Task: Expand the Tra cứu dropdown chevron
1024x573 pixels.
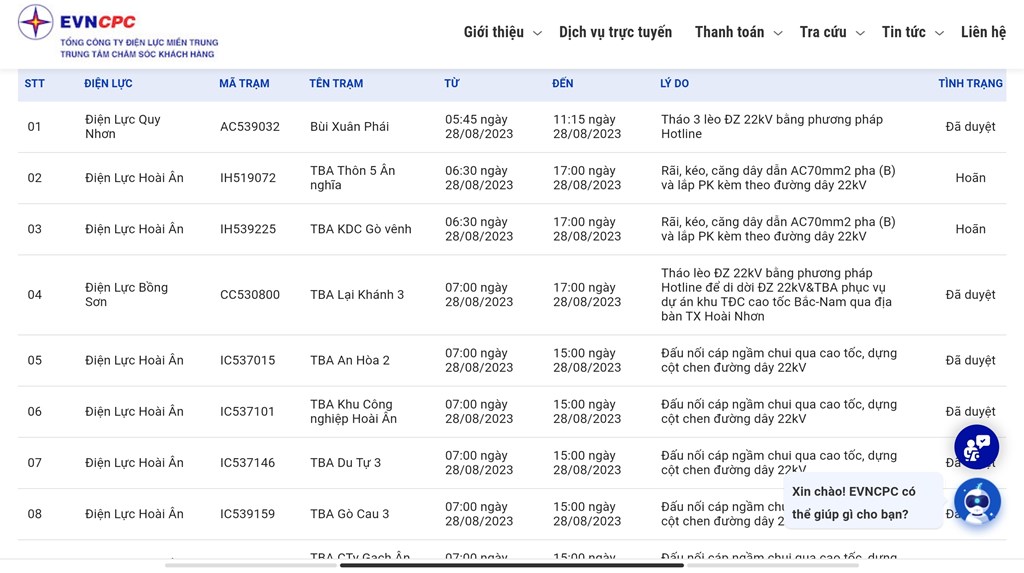Action: pos(860,33)
